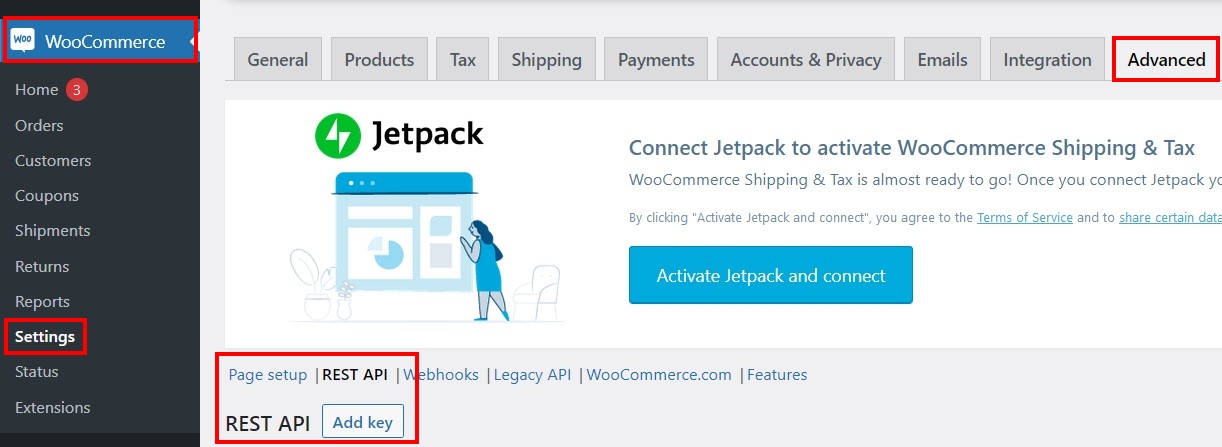Open the REST API section link
This screenshot has height=447, width=1222.
click(x=355, y=375)
